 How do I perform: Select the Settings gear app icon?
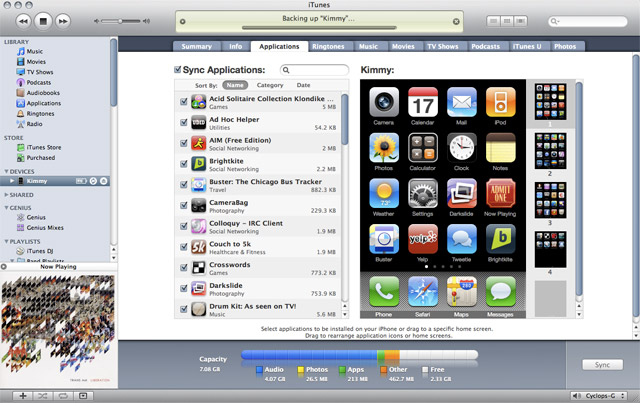(x=423, y=194)
